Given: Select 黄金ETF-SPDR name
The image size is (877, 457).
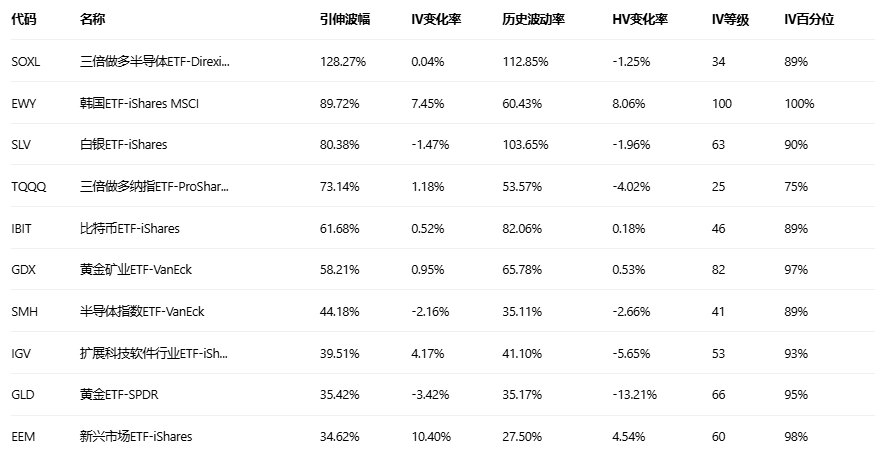Looking at the screenshot, I should click(x=118, y=394).
